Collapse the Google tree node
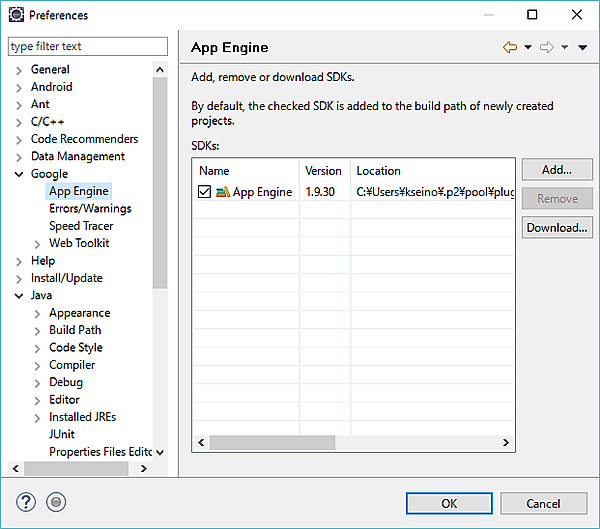The width and height of the screenshot is (600, 529). 19,174
